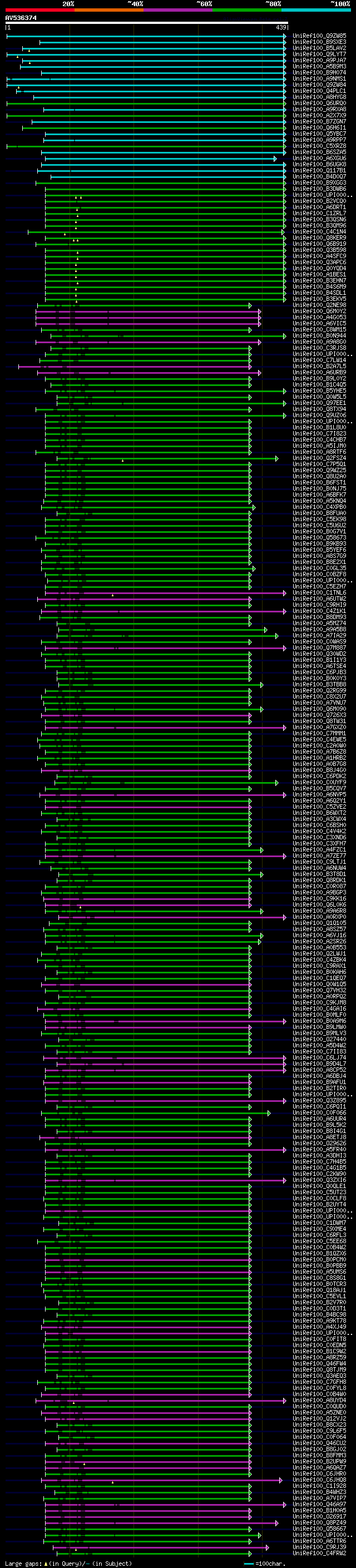
Task: Click the UniRef100_A8HYG8 entry
Action: tap(319, 97)
